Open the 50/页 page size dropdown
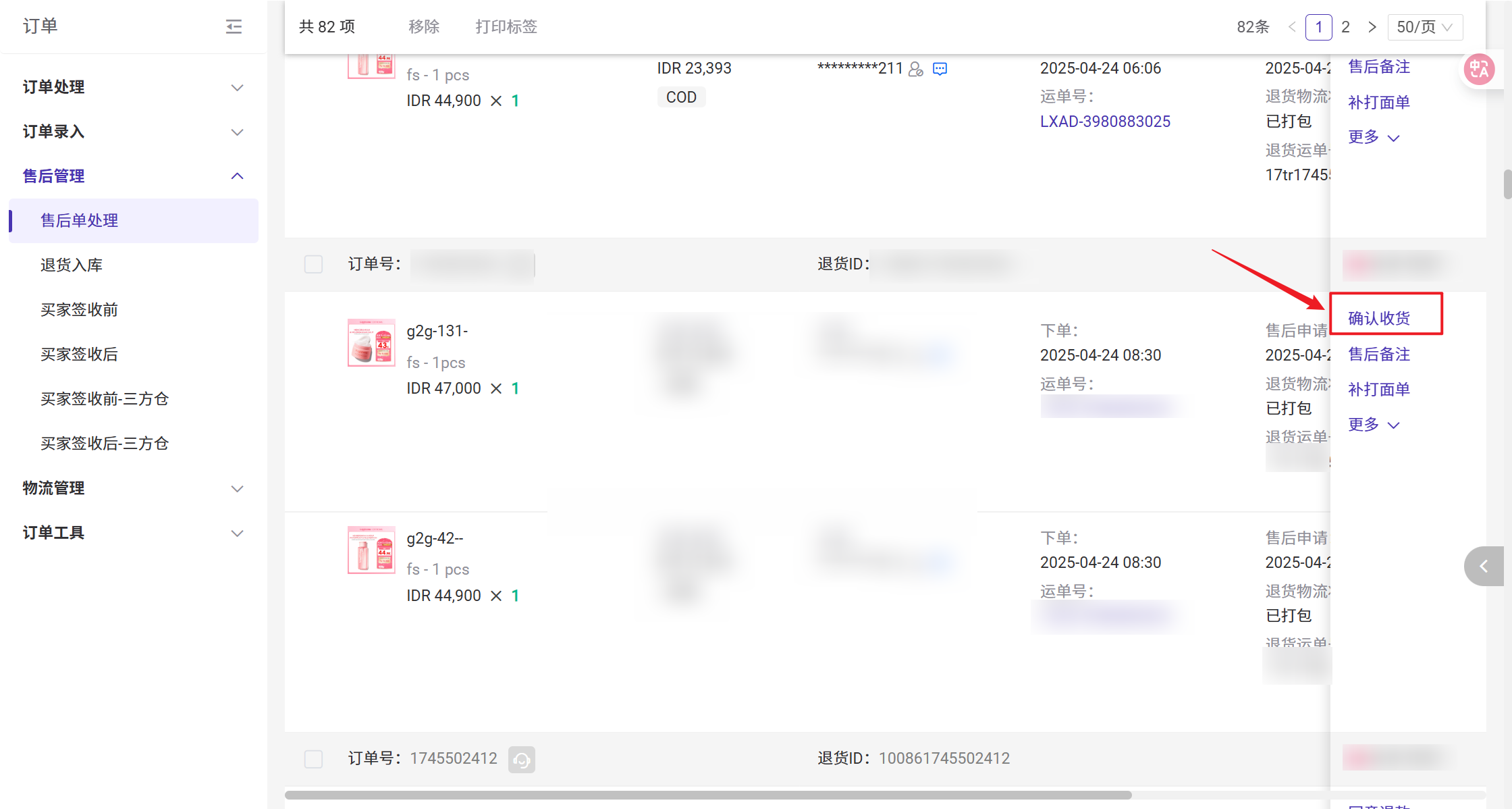Viewport: 1512px width, 809px height. tap(1425, 27)
